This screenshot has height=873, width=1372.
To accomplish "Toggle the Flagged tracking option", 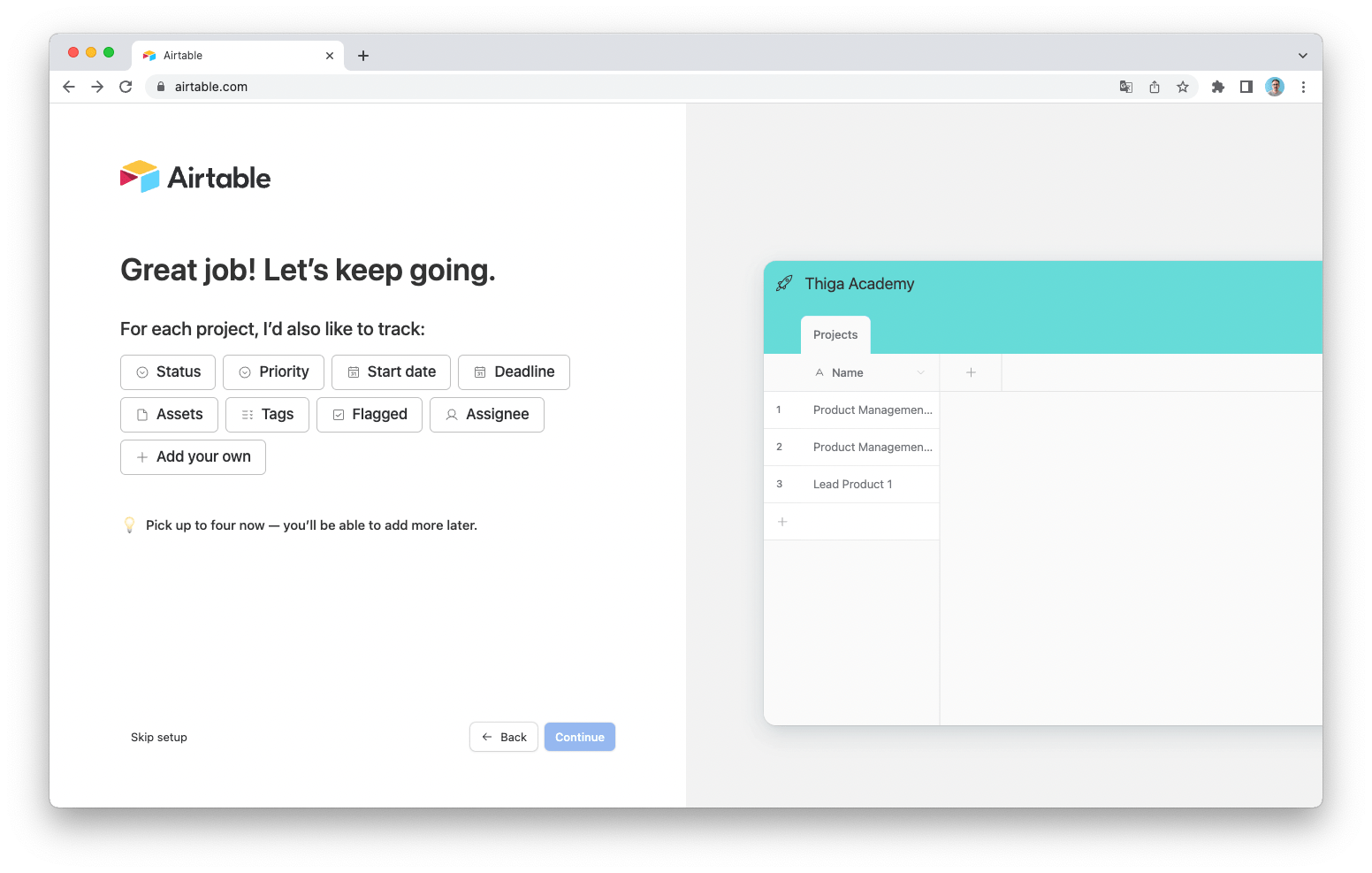I will click(x=369, y=414).
